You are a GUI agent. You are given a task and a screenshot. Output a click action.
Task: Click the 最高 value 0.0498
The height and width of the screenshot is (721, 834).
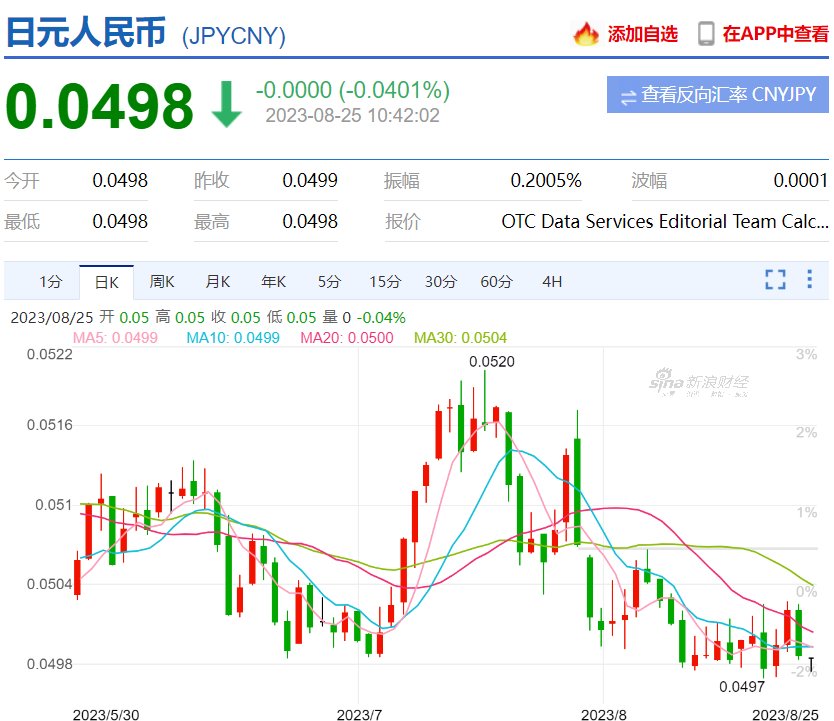click(x=310, y=222)
